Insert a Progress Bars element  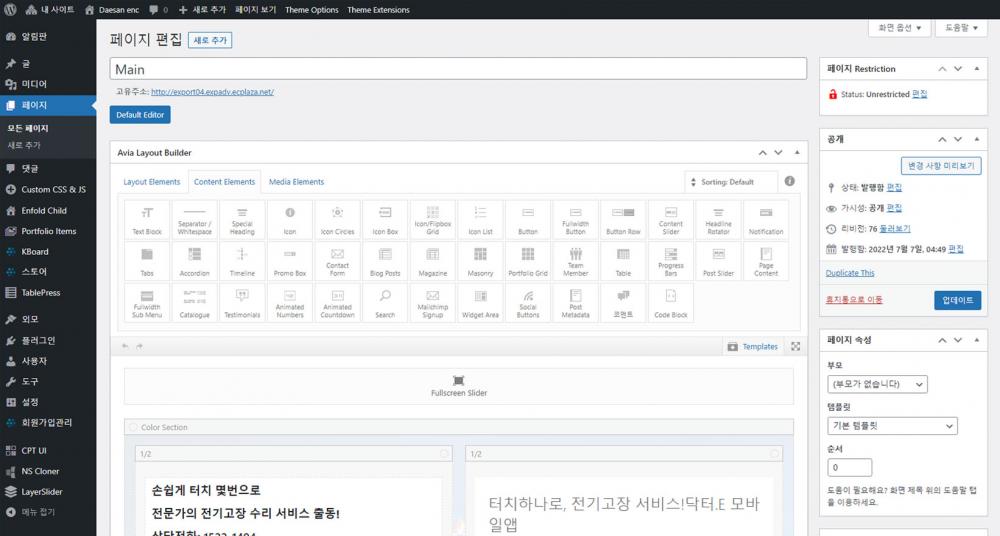[x=671, y=262]
